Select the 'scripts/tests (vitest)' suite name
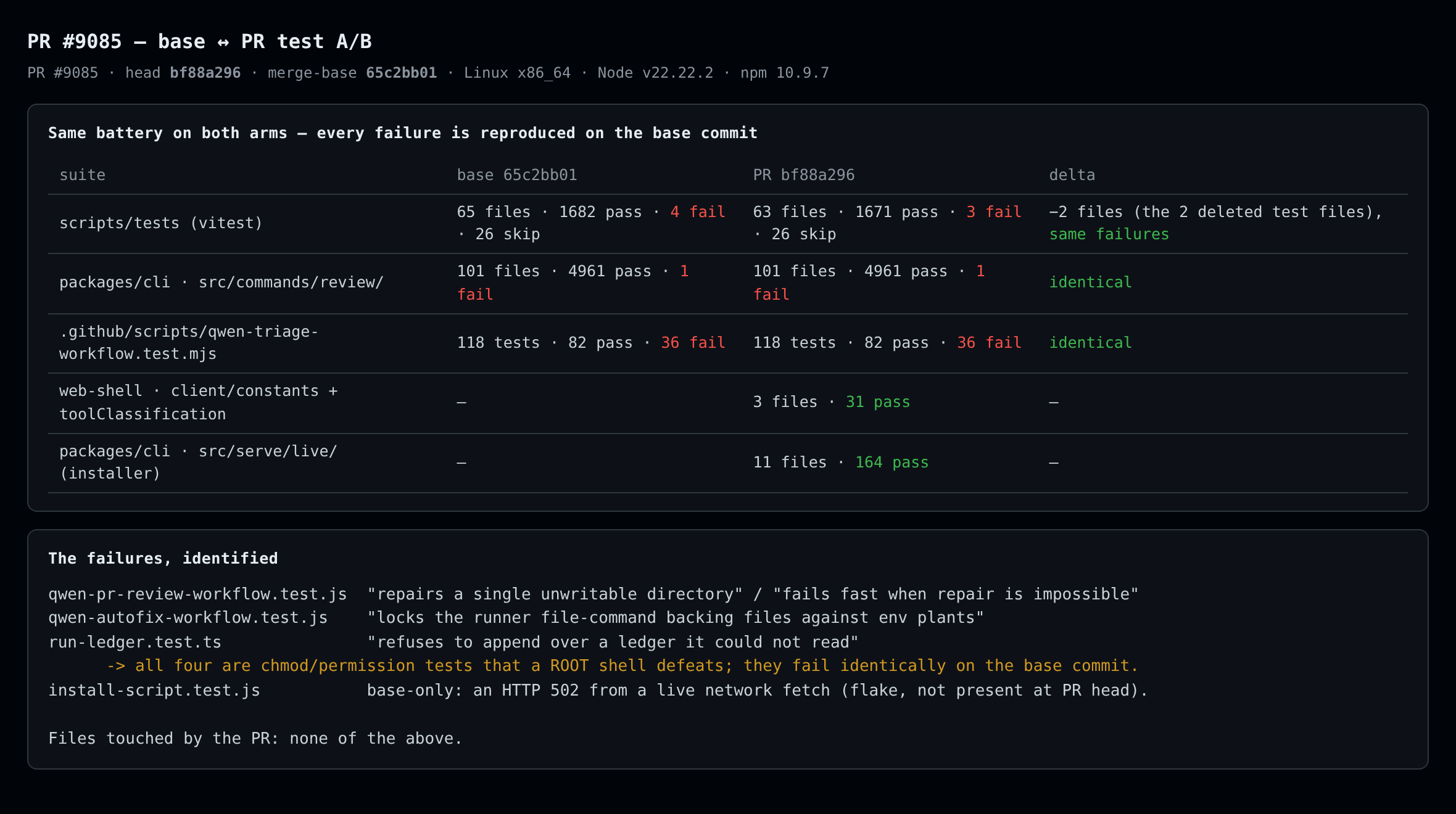The image size is (1456, 814). (x=161, y=223)
